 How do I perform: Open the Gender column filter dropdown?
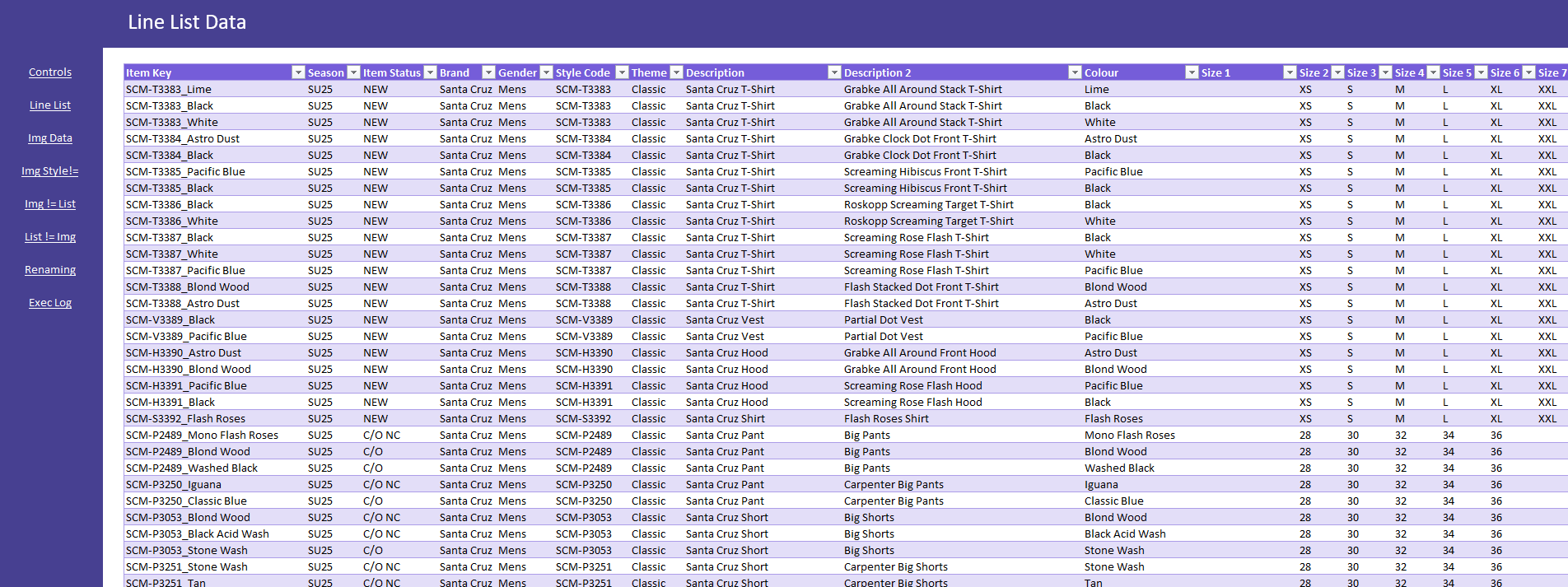[546, 72]
